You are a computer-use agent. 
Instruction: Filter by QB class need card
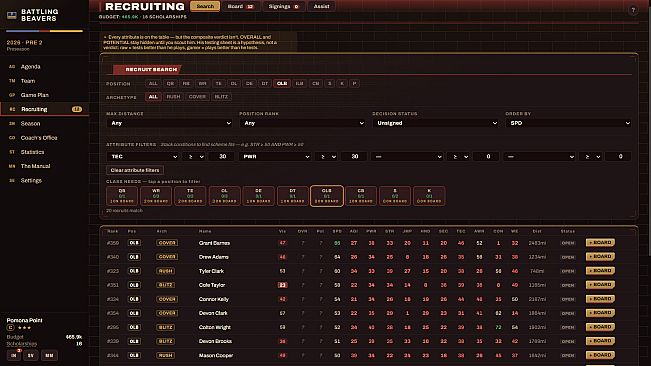pyautogui.click(x=122, y=196)
